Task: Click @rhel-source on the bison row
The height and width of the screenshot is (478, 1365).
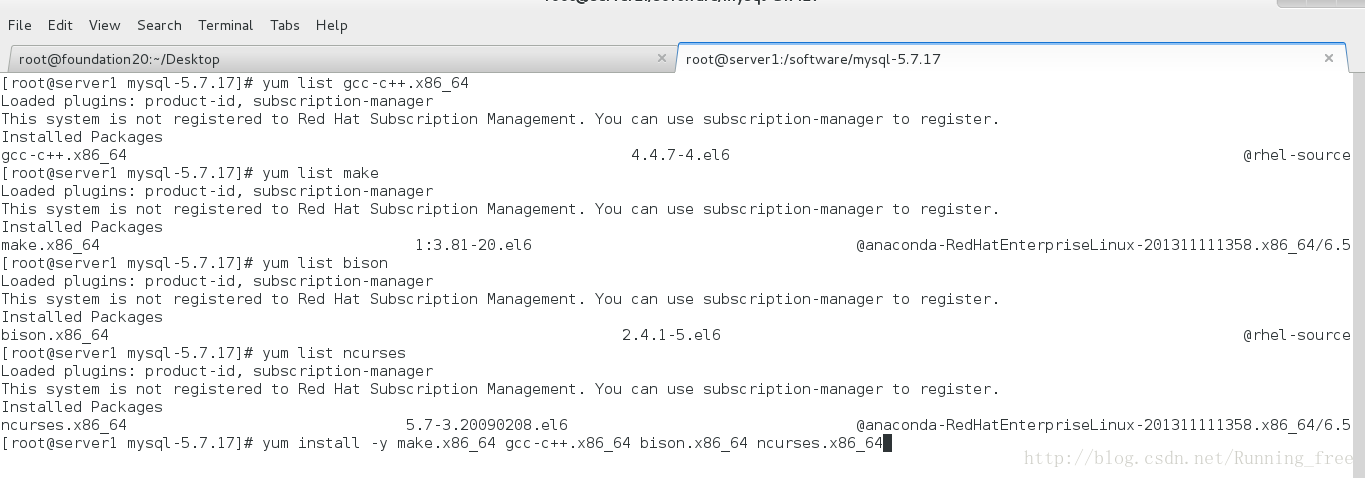Action: (1297, 335)
